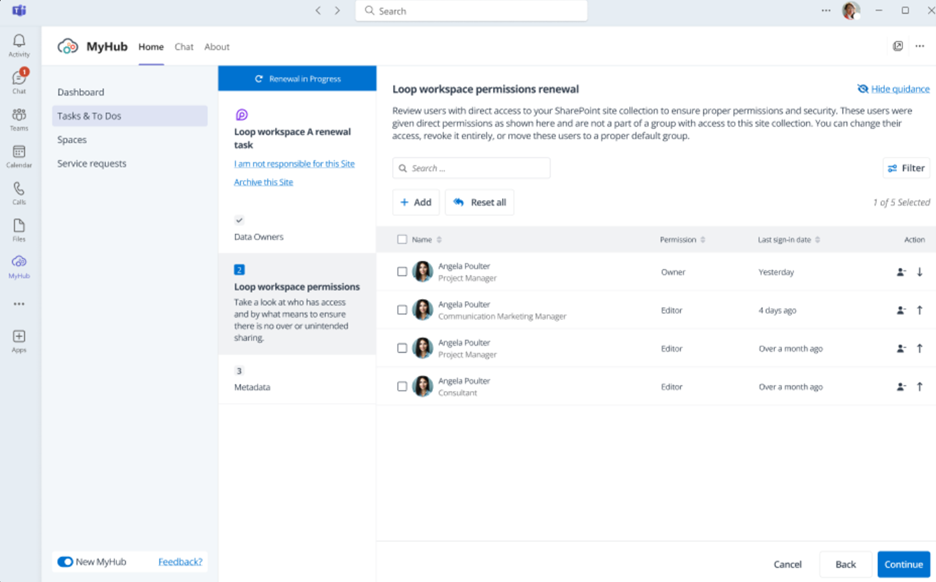This screenshot has height=582, width=936.
Task: Open Calendar from the left rail
Action: coord(19,155)
